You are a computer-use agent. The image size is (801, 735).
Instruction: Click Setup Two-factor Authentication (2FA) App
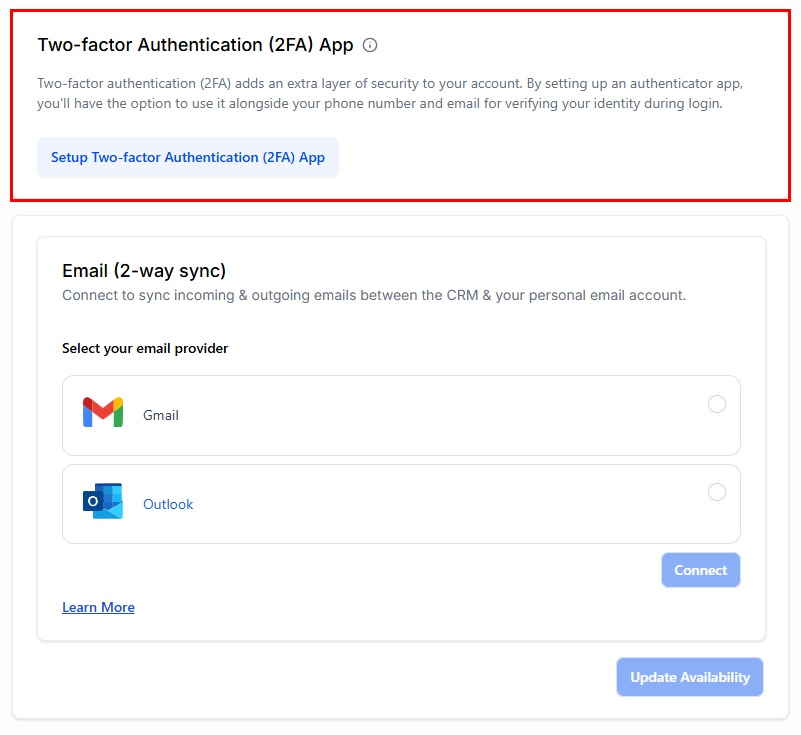(187, 157)
